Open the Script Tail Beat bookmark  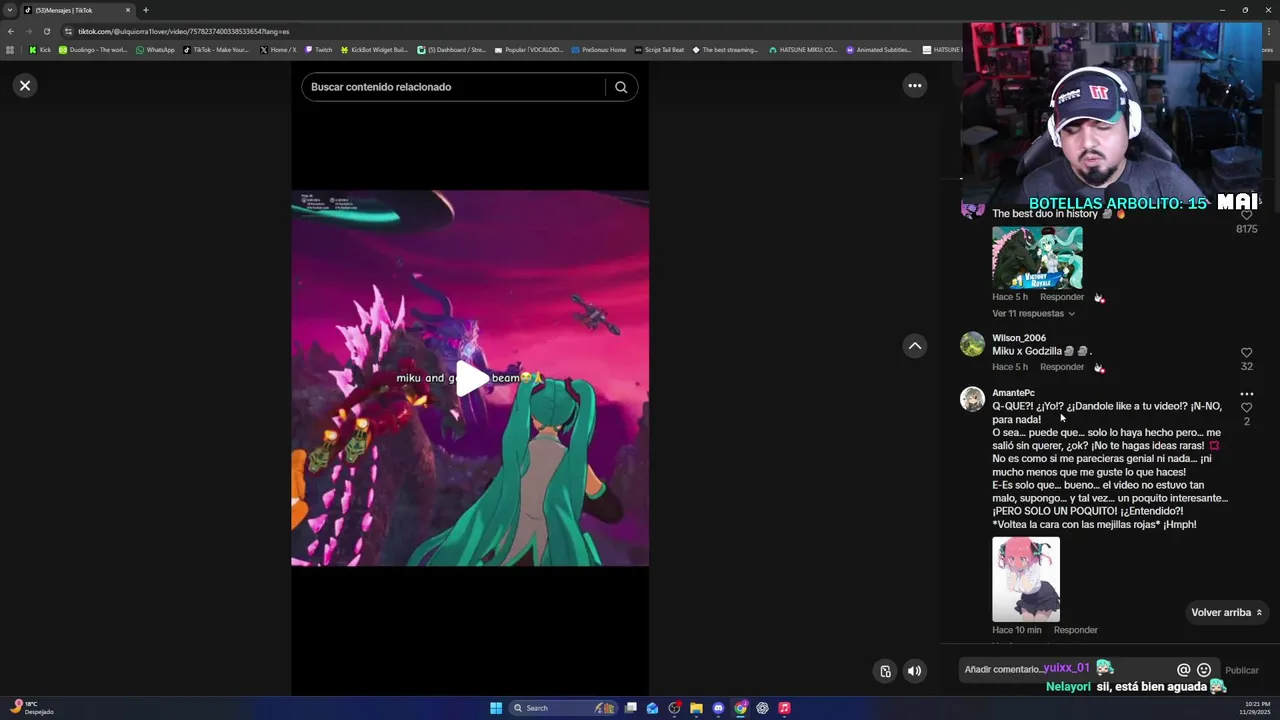659,49
